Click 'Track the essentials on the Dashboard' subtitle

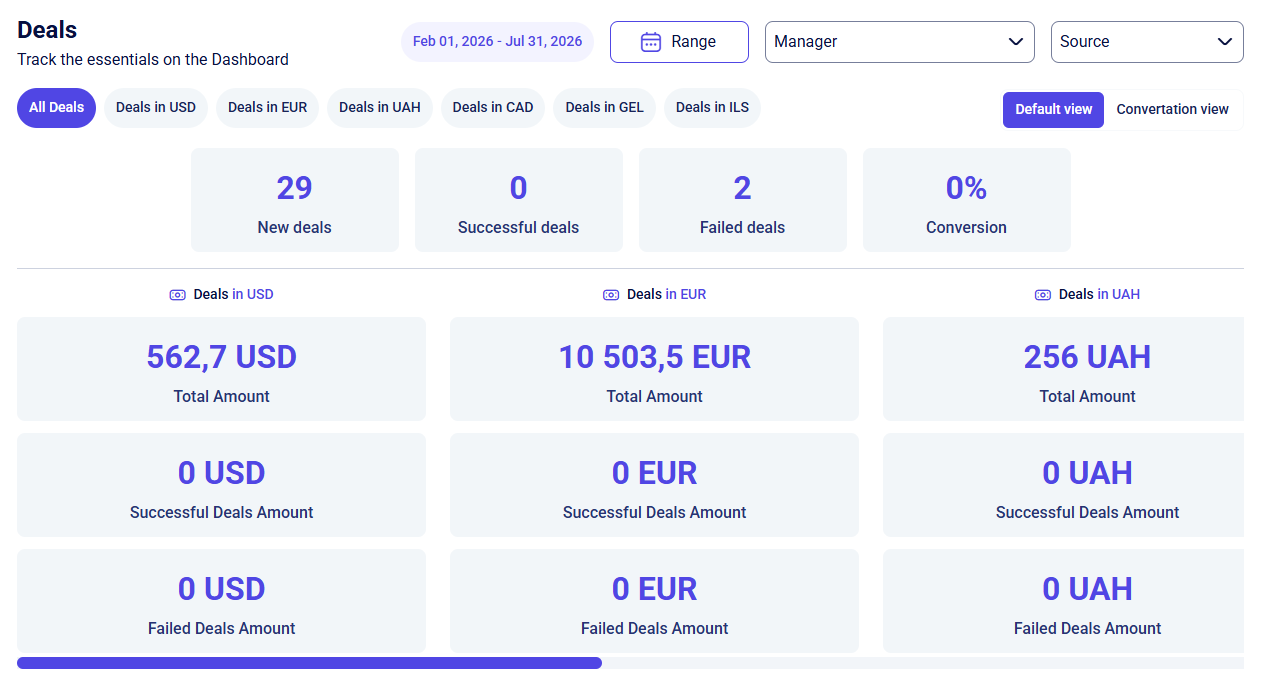[153, 60]
